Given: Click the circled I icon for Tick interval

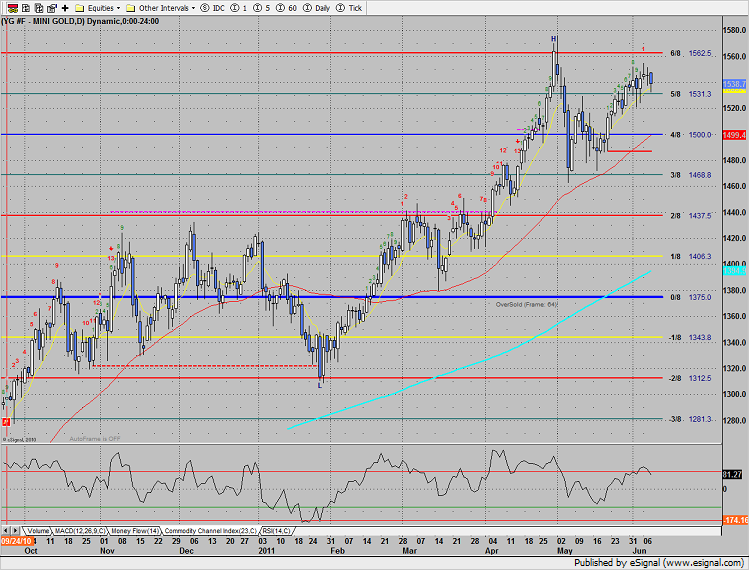Looking at the screenshot, I should click(341, 8).
